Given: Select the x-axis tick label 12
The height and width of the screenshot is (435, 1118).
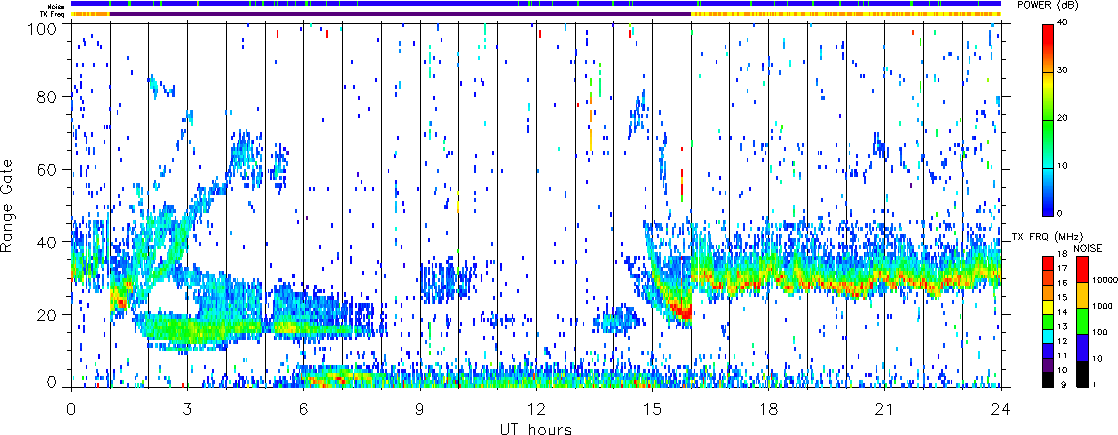Looking at the screenshot, I should click(536, 409).
